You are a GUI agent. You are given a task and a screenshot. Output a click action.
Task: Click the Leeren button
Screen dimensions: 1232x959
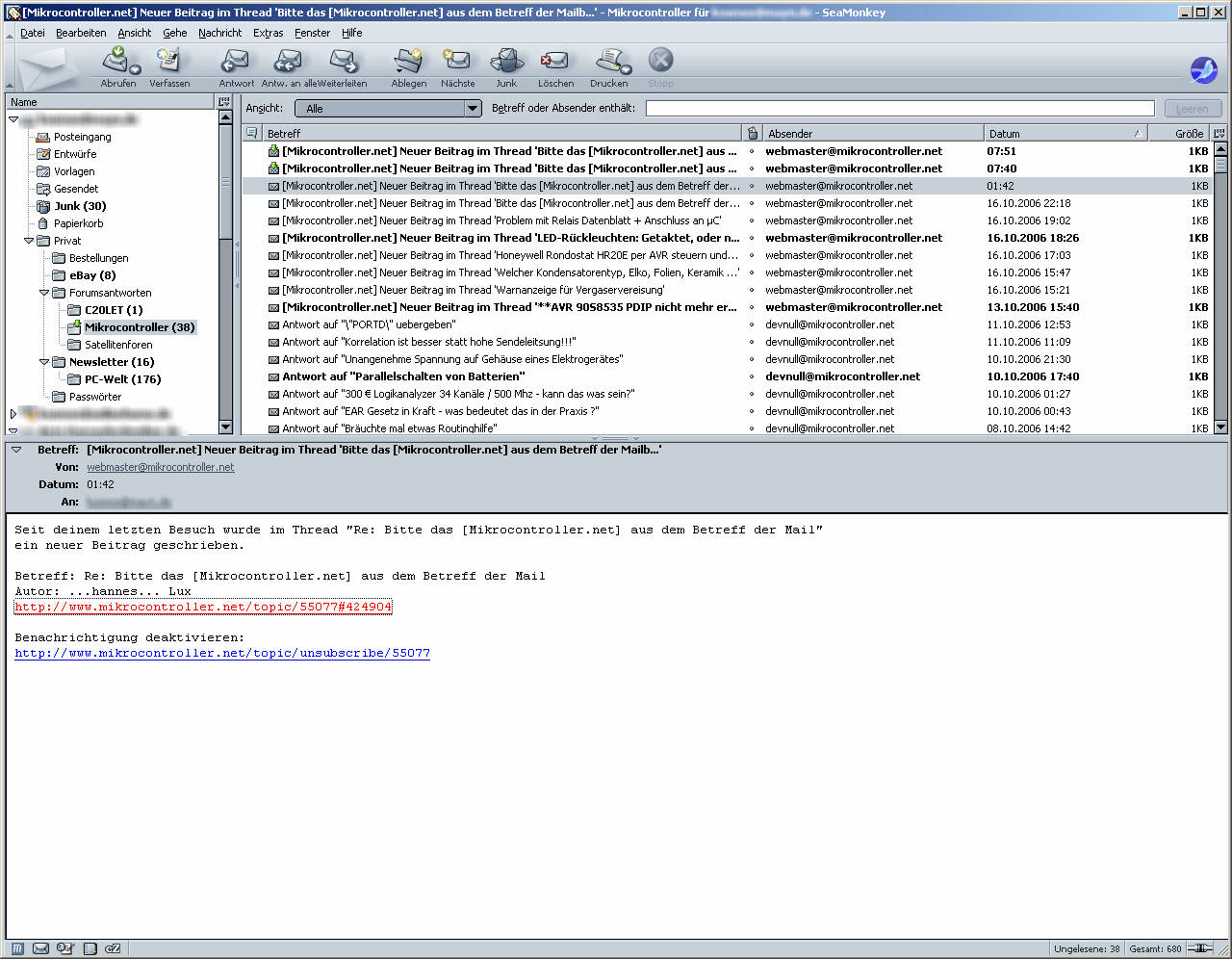[x=1193, y=109]
